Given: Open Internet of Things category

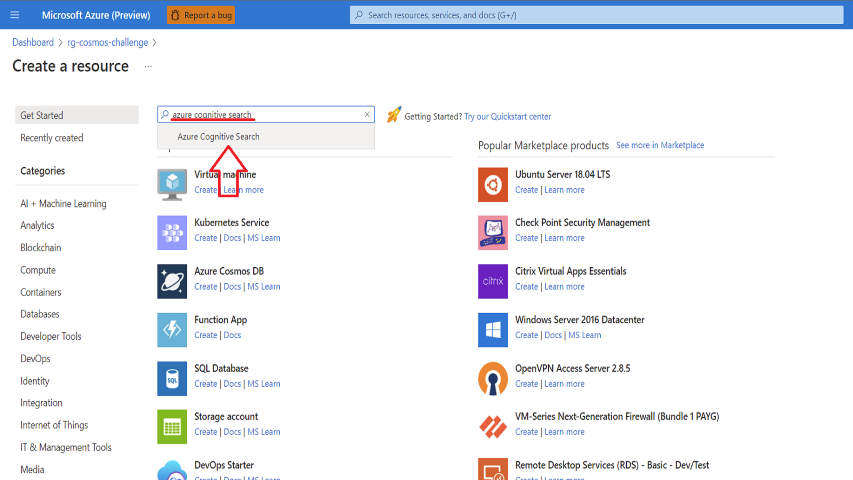Looking at the screenshot, I should pos(54,425).
